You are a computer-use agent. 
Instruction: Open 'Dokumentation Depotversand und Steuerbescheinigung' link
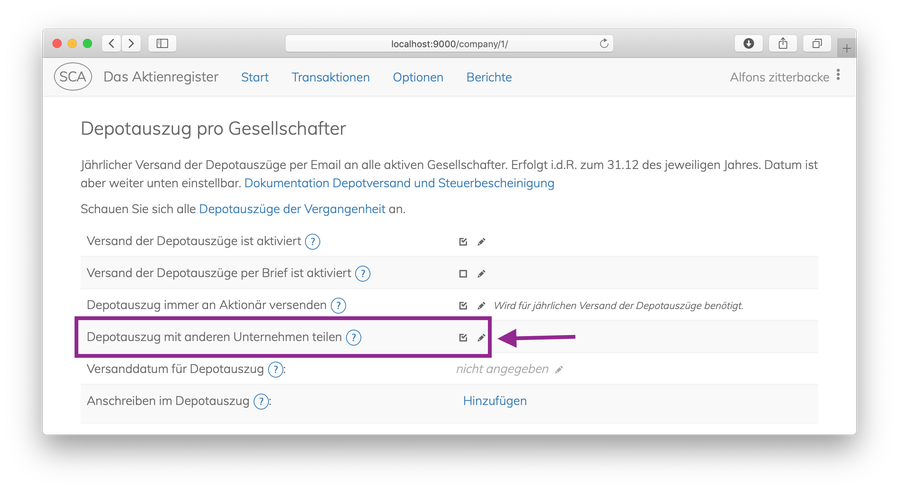pyautogui.click(x=399, y=183)
